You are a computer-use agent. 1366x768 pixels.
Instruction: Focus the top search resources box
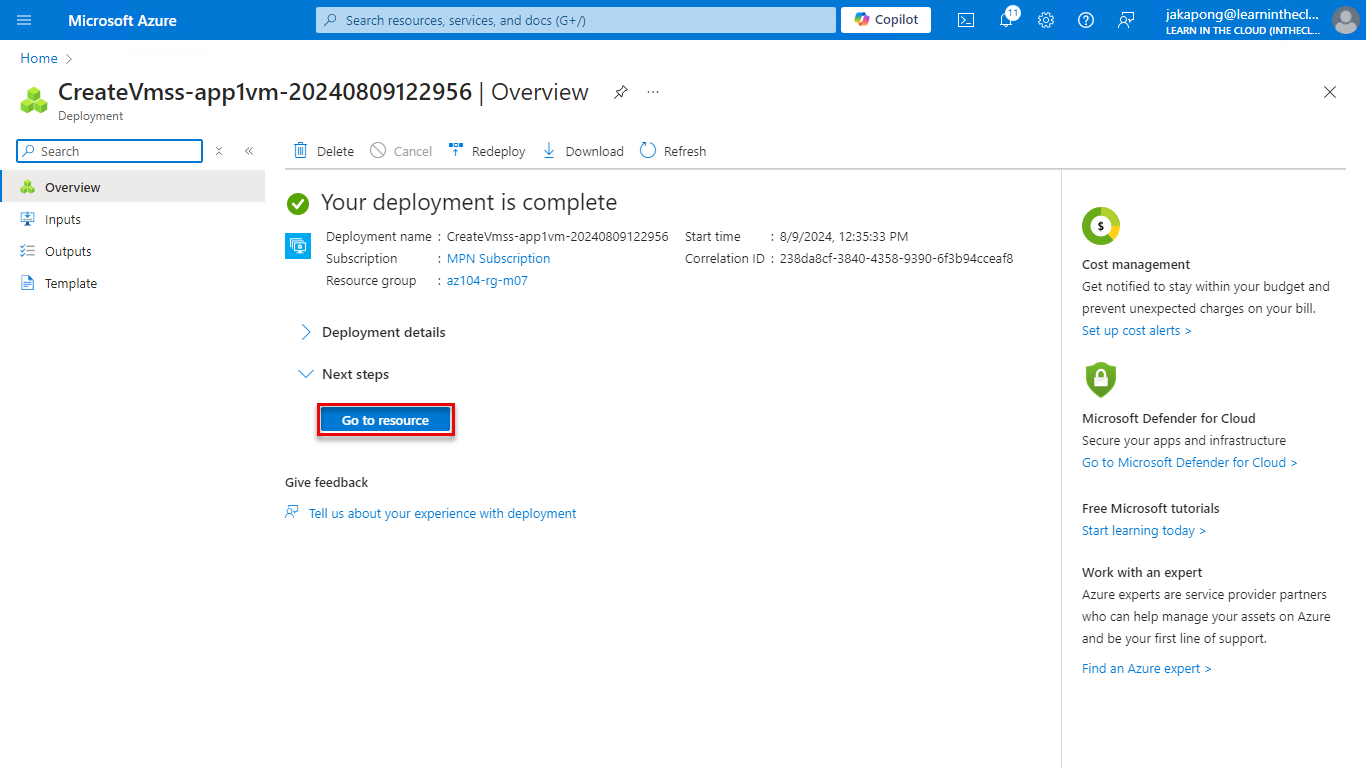click(x=575, y=20)
